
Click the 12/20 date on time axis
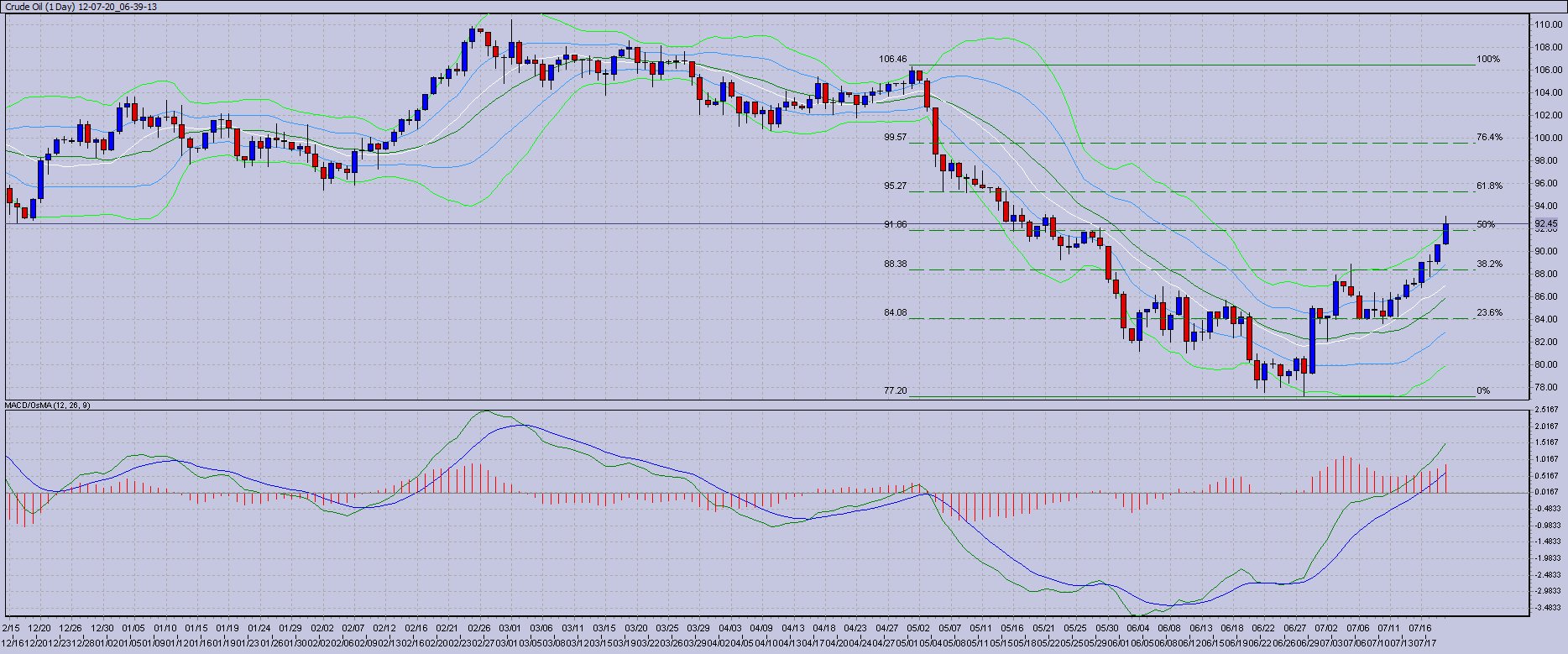(x=39, y=628)
